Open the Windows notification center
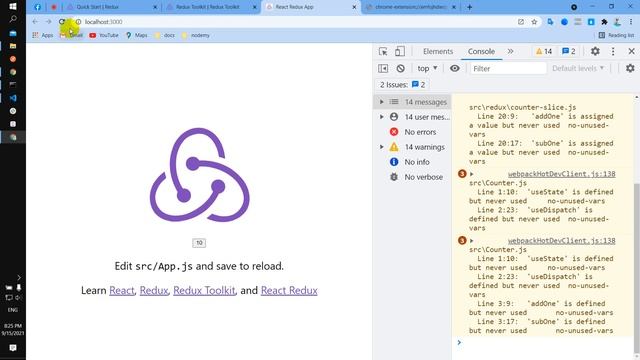 tap(13, 348)
